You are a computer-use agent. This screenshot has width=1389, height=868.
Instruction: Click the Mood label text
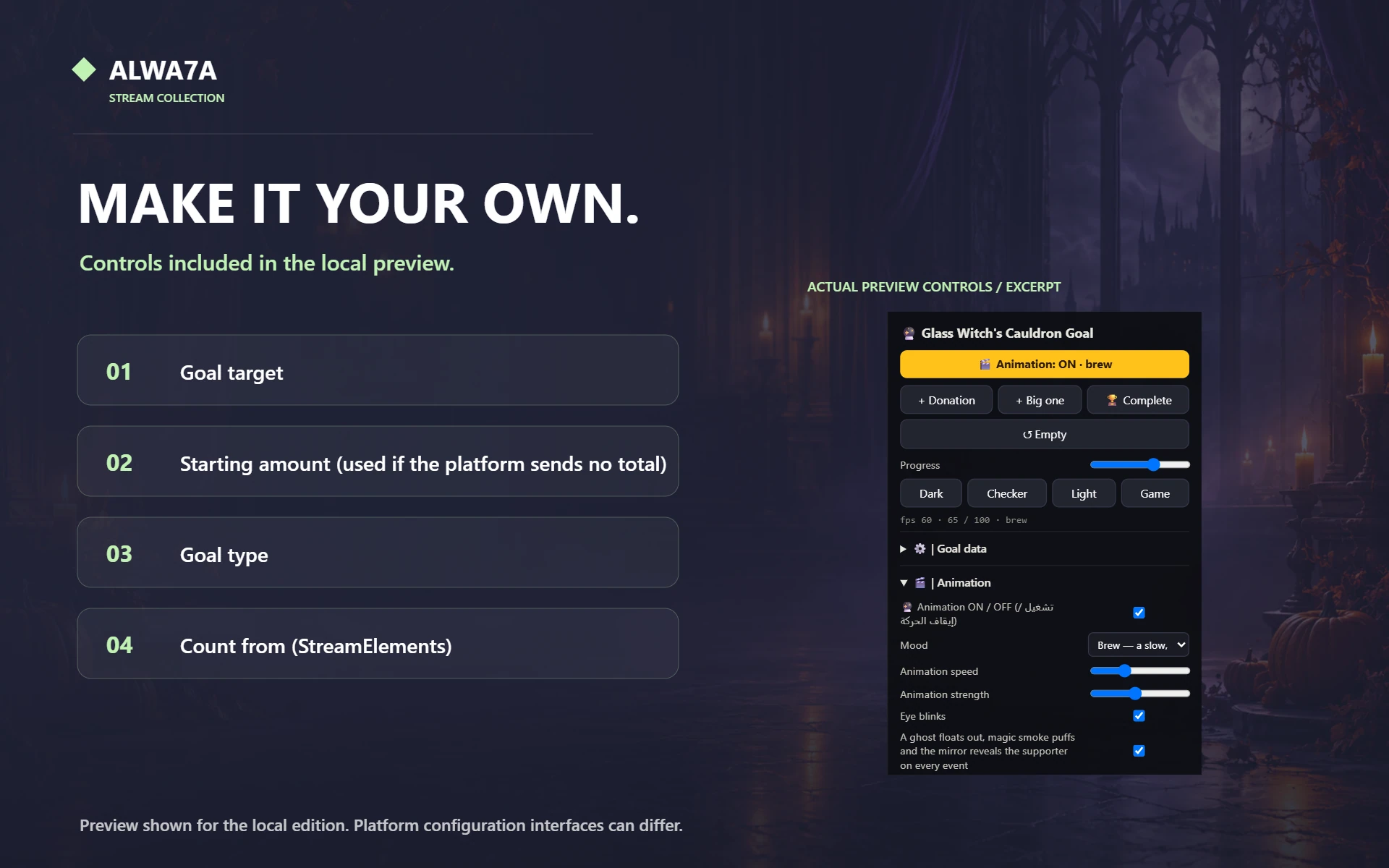[914, 645]
